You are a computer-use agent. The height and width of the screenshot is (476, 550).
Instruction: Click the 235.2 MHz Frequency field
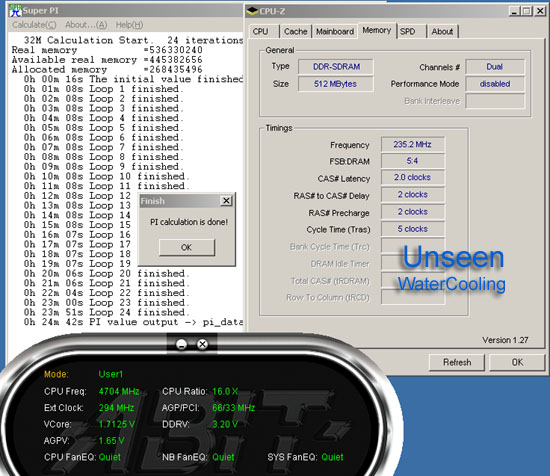tap(413, 144)
